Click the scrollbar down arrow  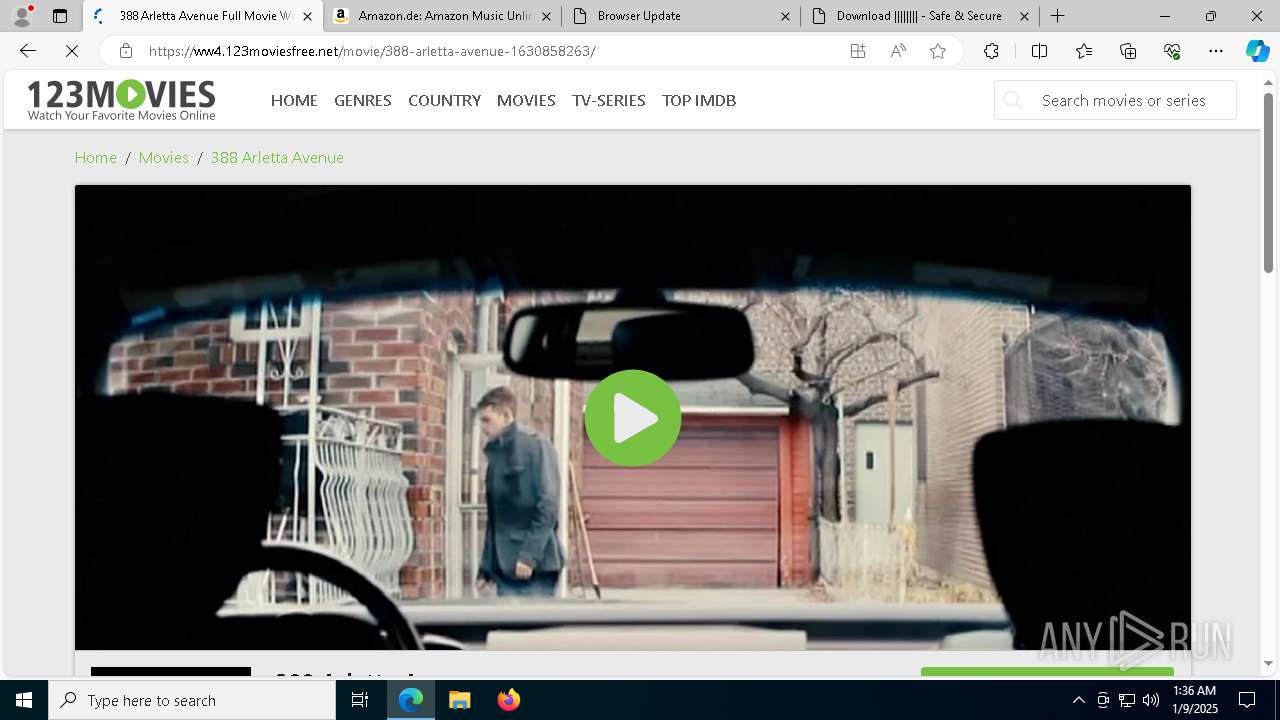1268,663
